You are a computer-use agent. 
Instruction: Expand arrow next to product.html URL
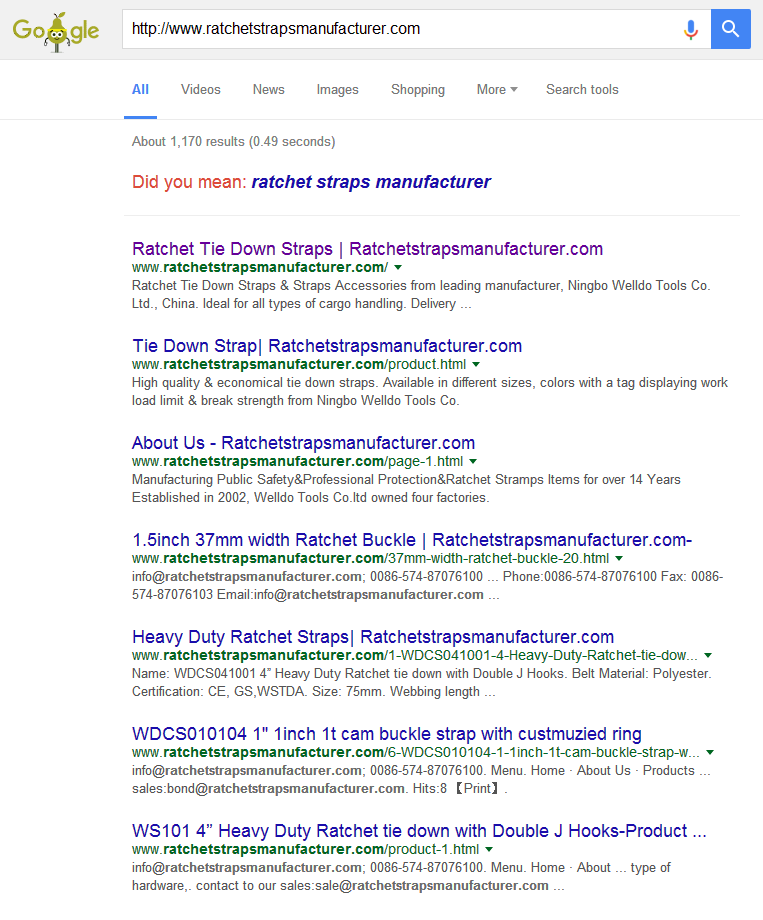pos(476,364)
